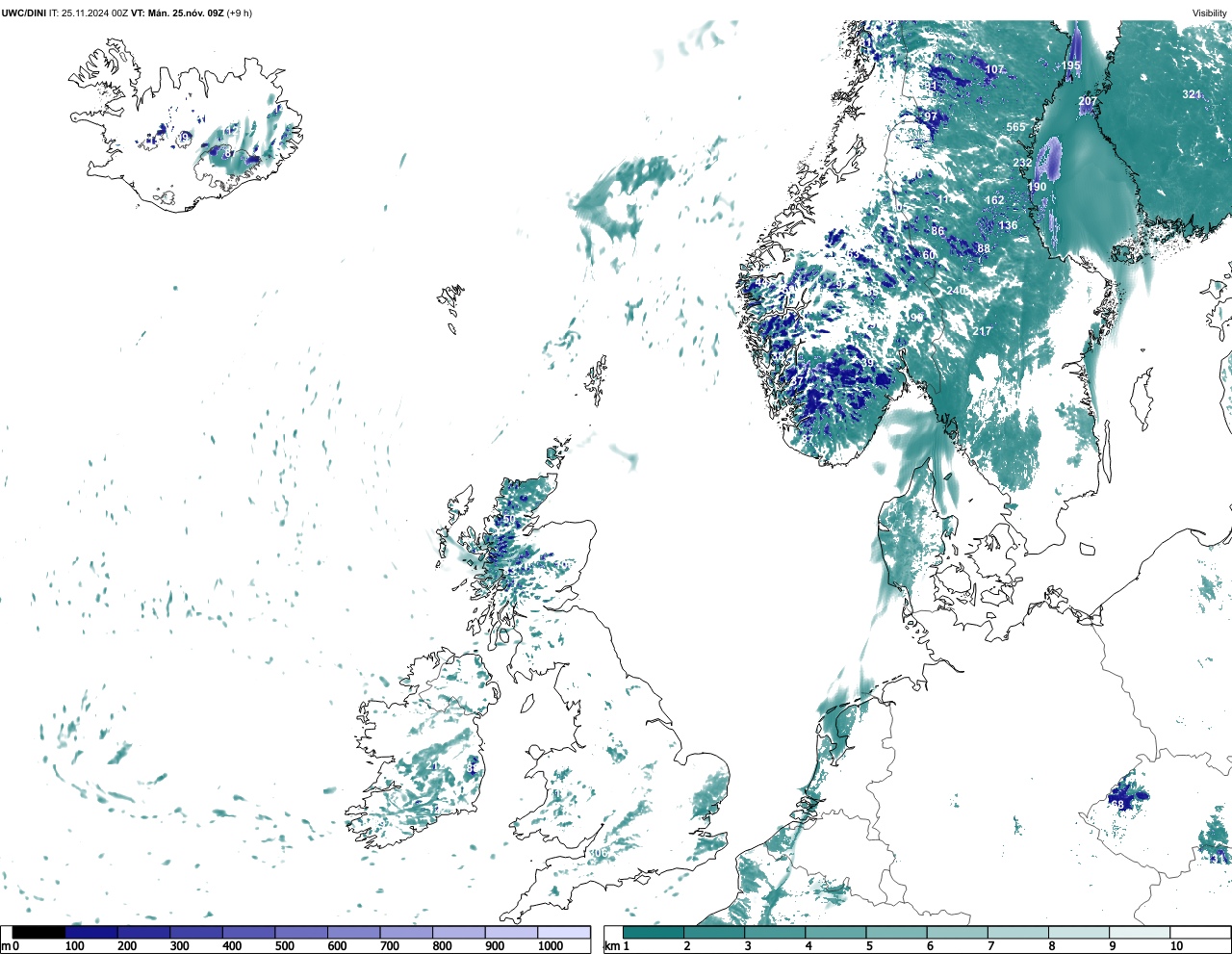
Task: Click the '207' visibility value on the map
Action: (x=1088, y=101)
